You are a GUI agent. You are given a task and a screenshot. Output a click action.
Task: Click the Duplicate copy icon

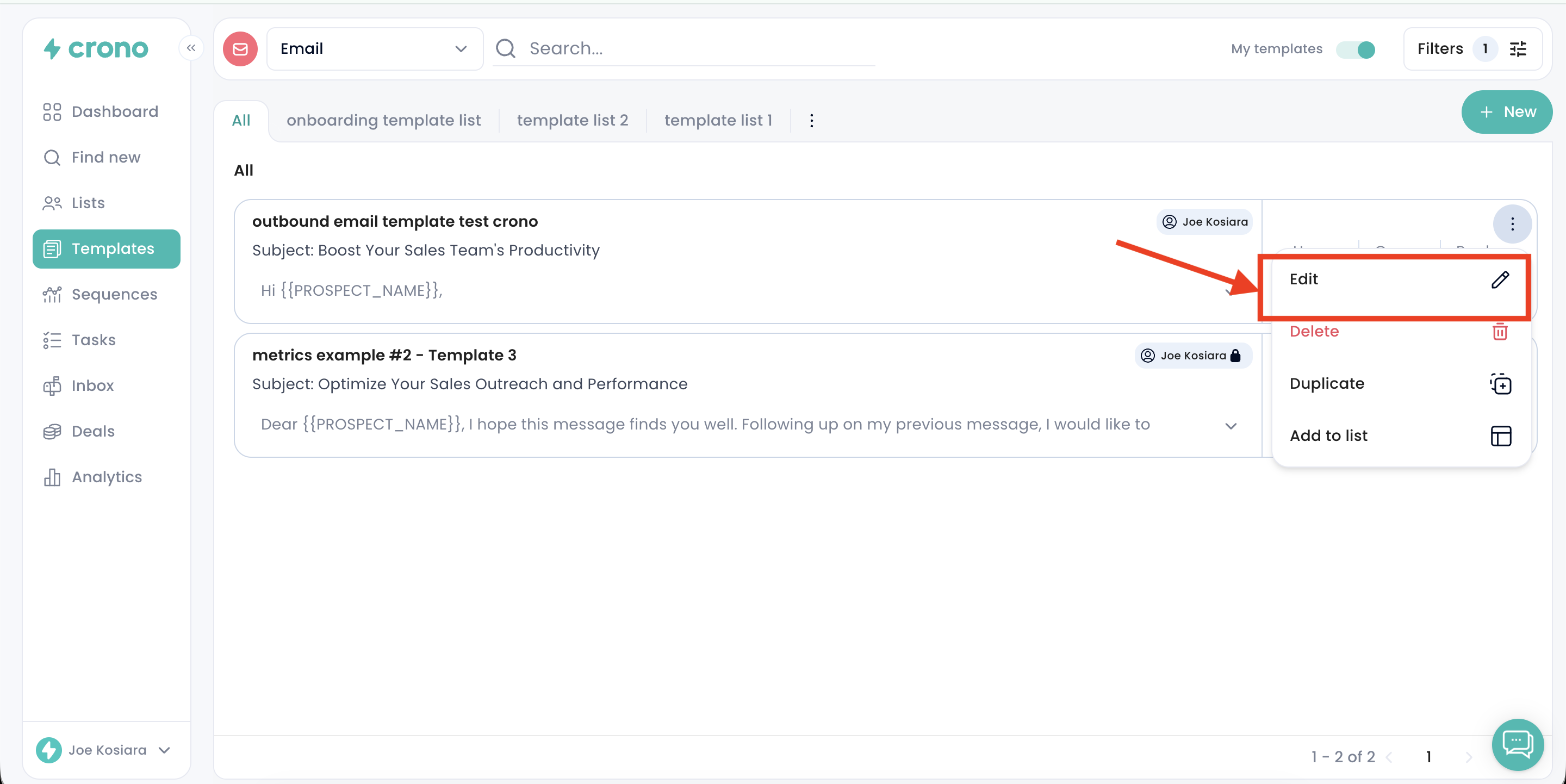[x=1500, y=384]
